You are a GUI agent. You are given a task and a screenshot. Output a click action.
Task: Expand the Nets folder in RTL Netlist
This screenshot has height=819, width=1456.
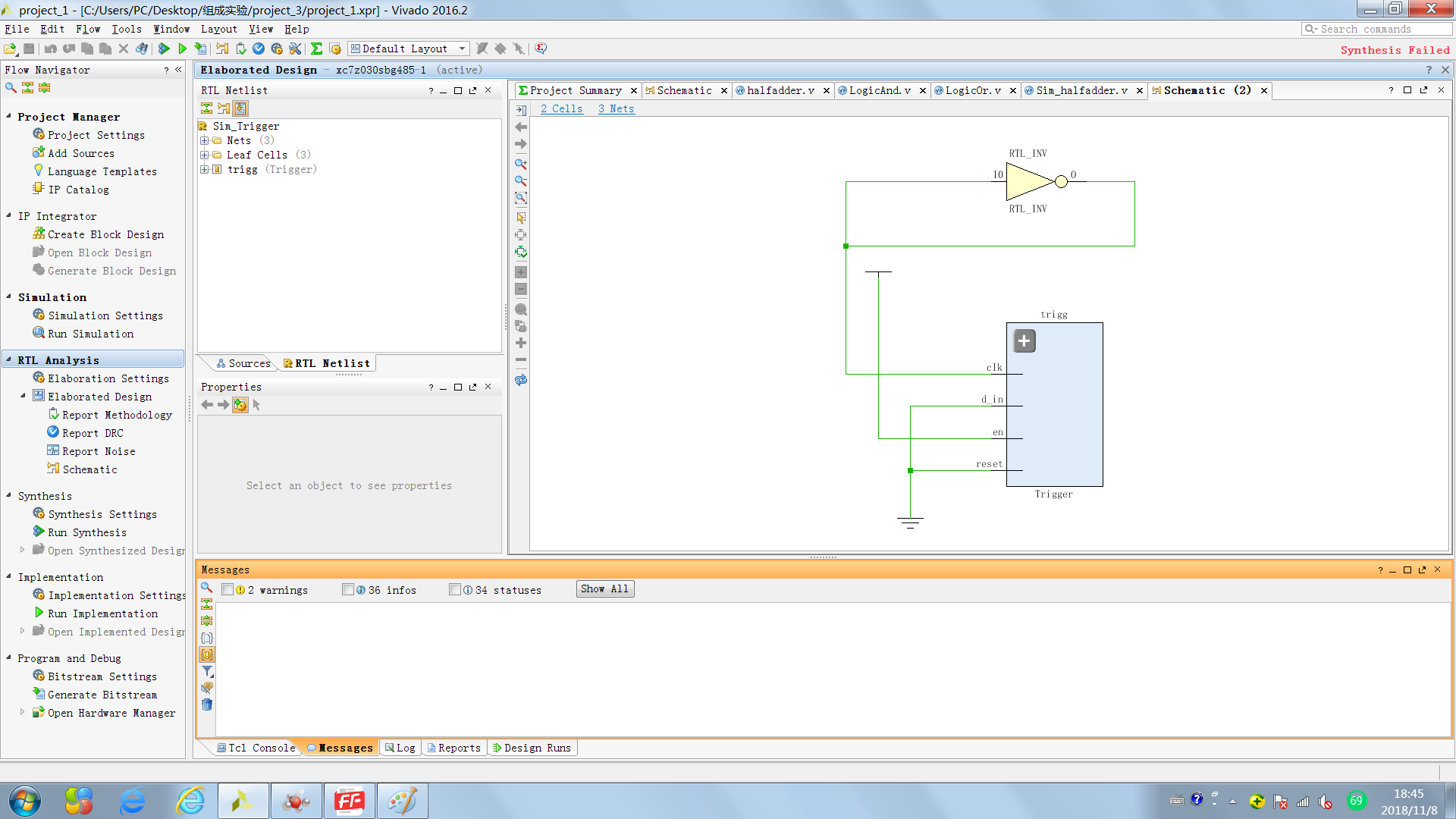[205, 140]
